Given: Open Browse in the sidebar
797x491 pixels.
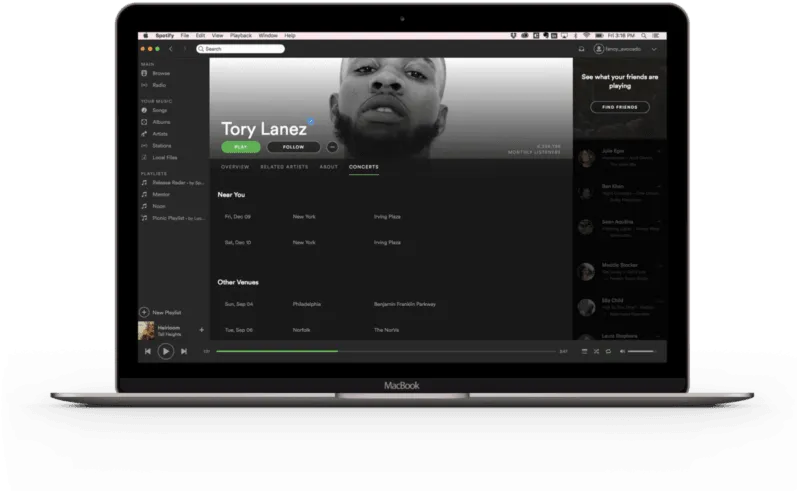Looking at the screenshot, I should [x=161, y=73].
